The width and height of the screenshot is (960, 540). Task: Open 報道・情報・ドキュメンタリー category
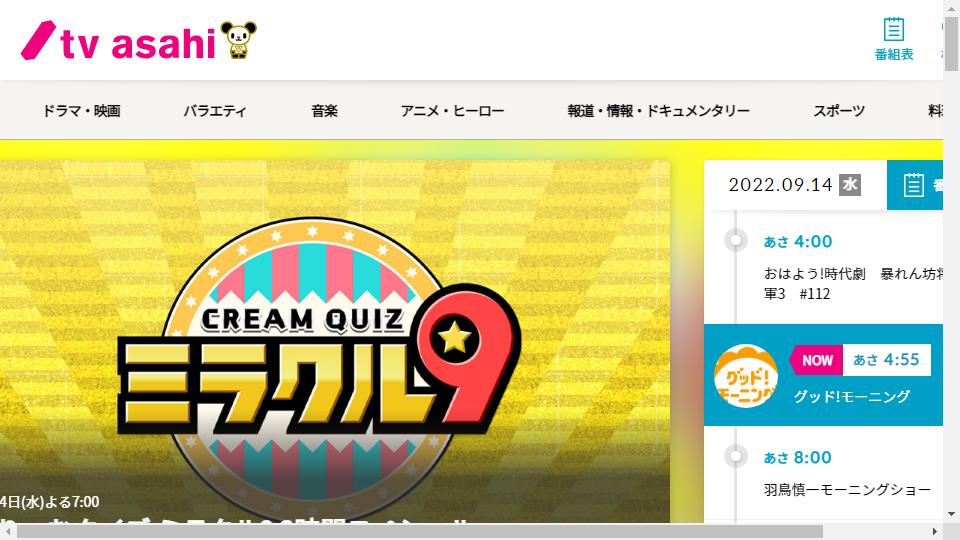click(x=659, y=111)
